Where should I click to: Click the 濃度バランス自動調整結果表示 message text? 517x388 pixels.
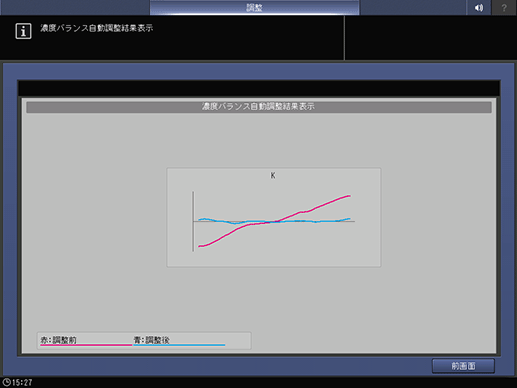[x=97, y=28]
